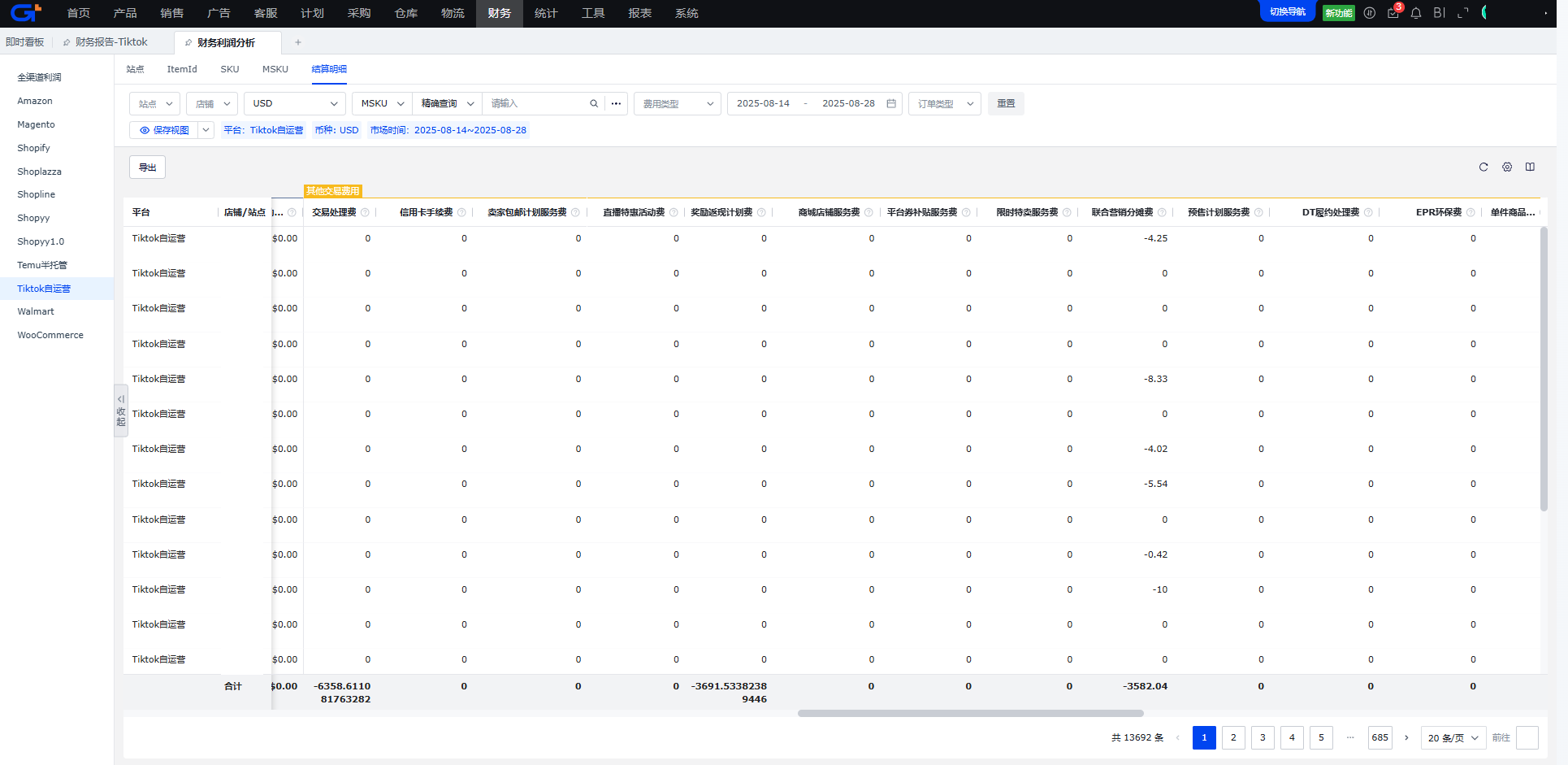Click the search magnifier in the MSKU field
This screenshot has width=1568, height=765.
click(x=594, y=103)
